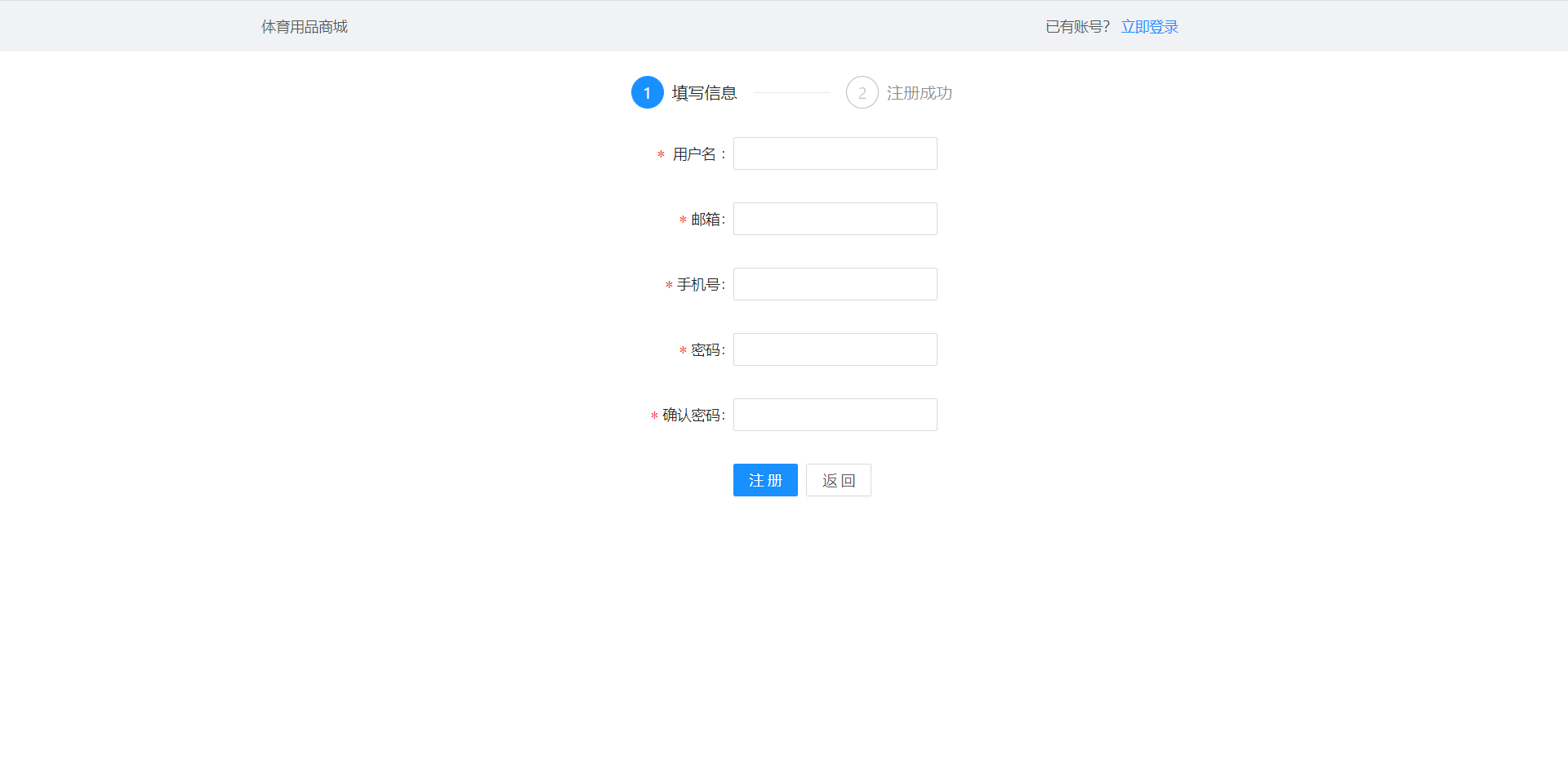The image size is (1568, 769).
Task: Select the 手机号 input field
Action: point(835,284)
